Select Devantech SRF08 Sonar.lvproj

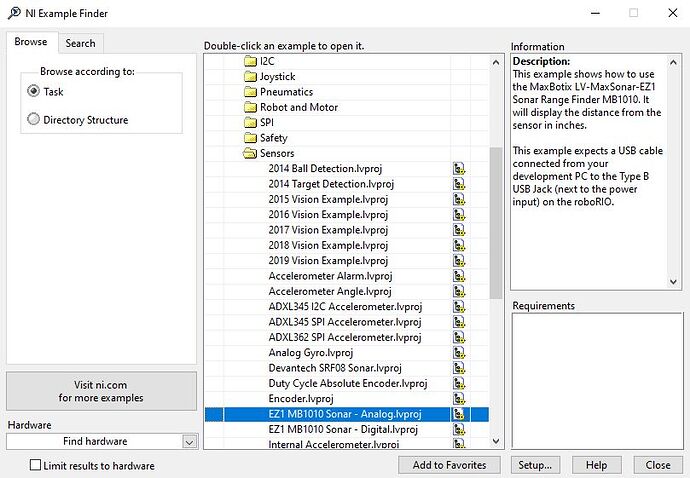(x=335, y=368)
